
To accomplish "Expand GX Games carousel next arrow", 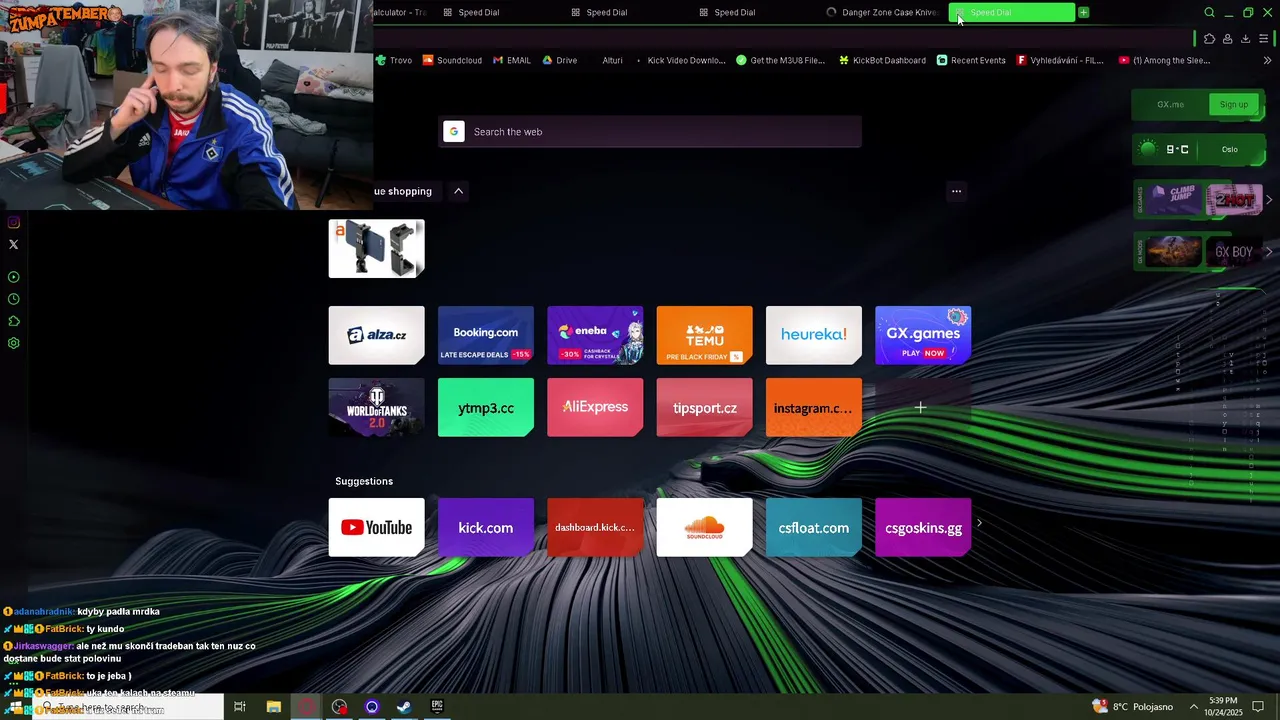I will click(1269, 200).
